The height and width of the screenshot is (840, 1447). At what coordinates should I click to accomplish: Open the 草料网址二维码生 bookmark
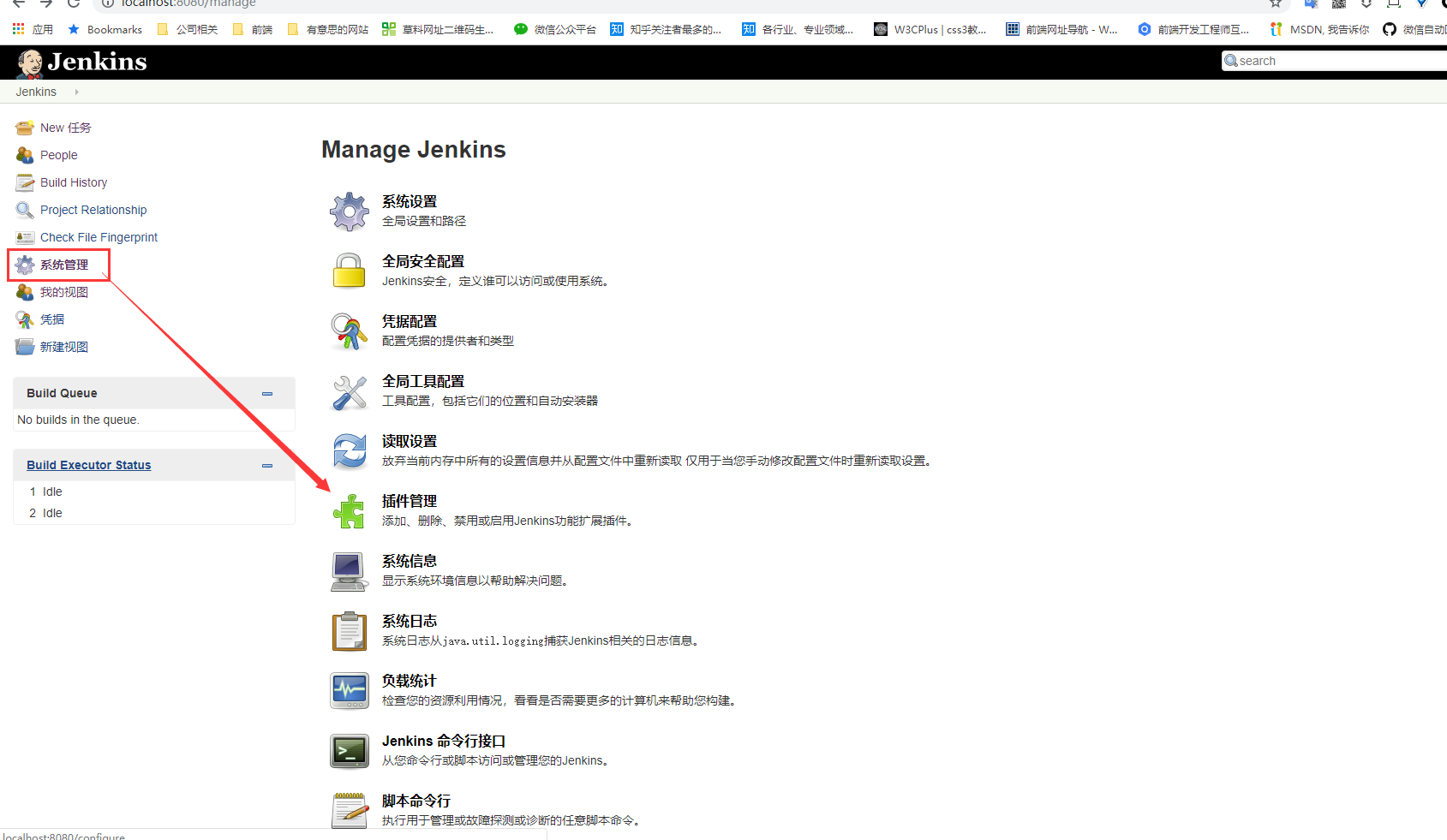(438, 29)
